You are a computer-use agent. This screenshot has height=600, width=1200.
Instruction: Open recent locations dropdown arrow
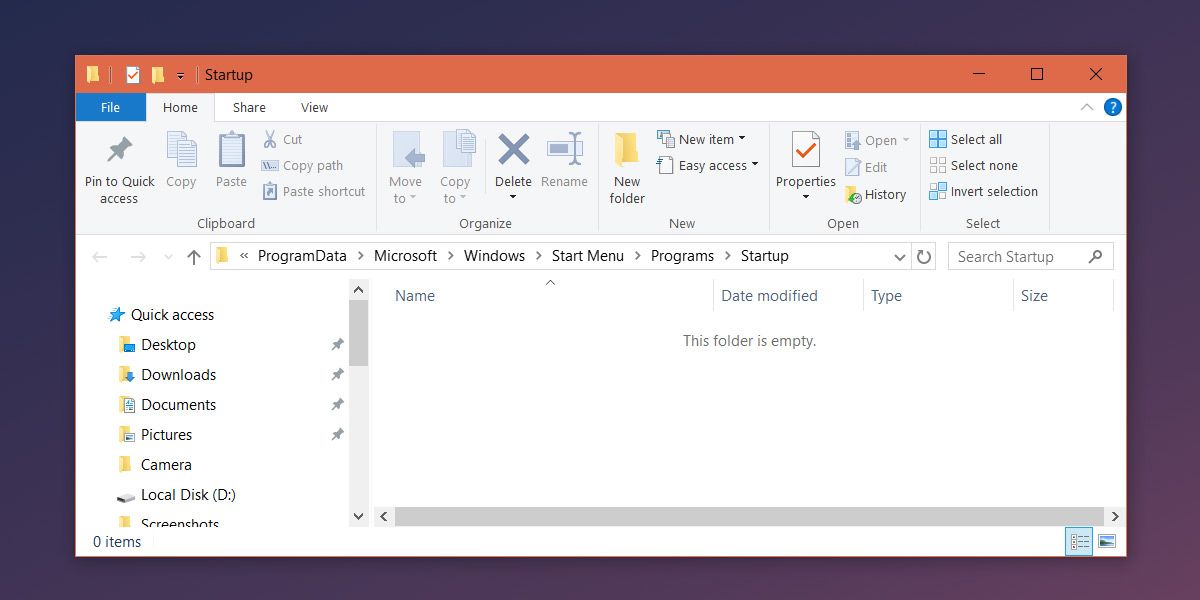point(168,257)
